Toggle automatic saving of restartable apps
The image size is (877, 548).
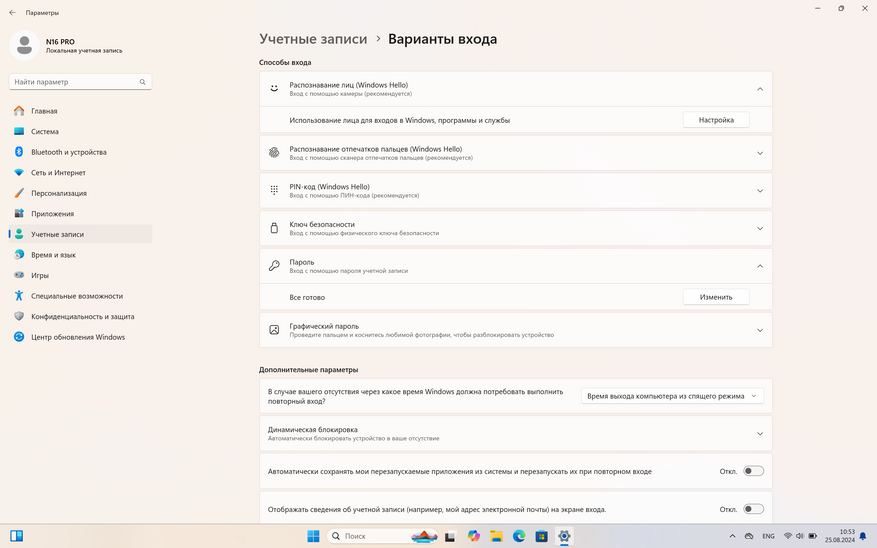[x=753, y=471]
